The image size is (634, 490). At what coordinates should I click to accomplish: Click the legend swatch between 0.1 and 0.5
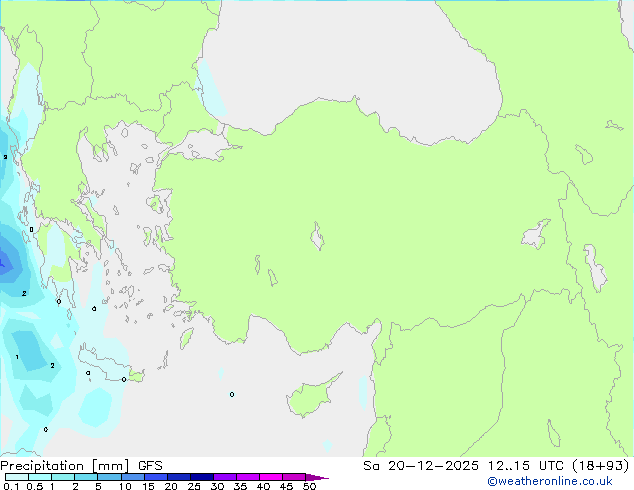(x=17, y=477)
